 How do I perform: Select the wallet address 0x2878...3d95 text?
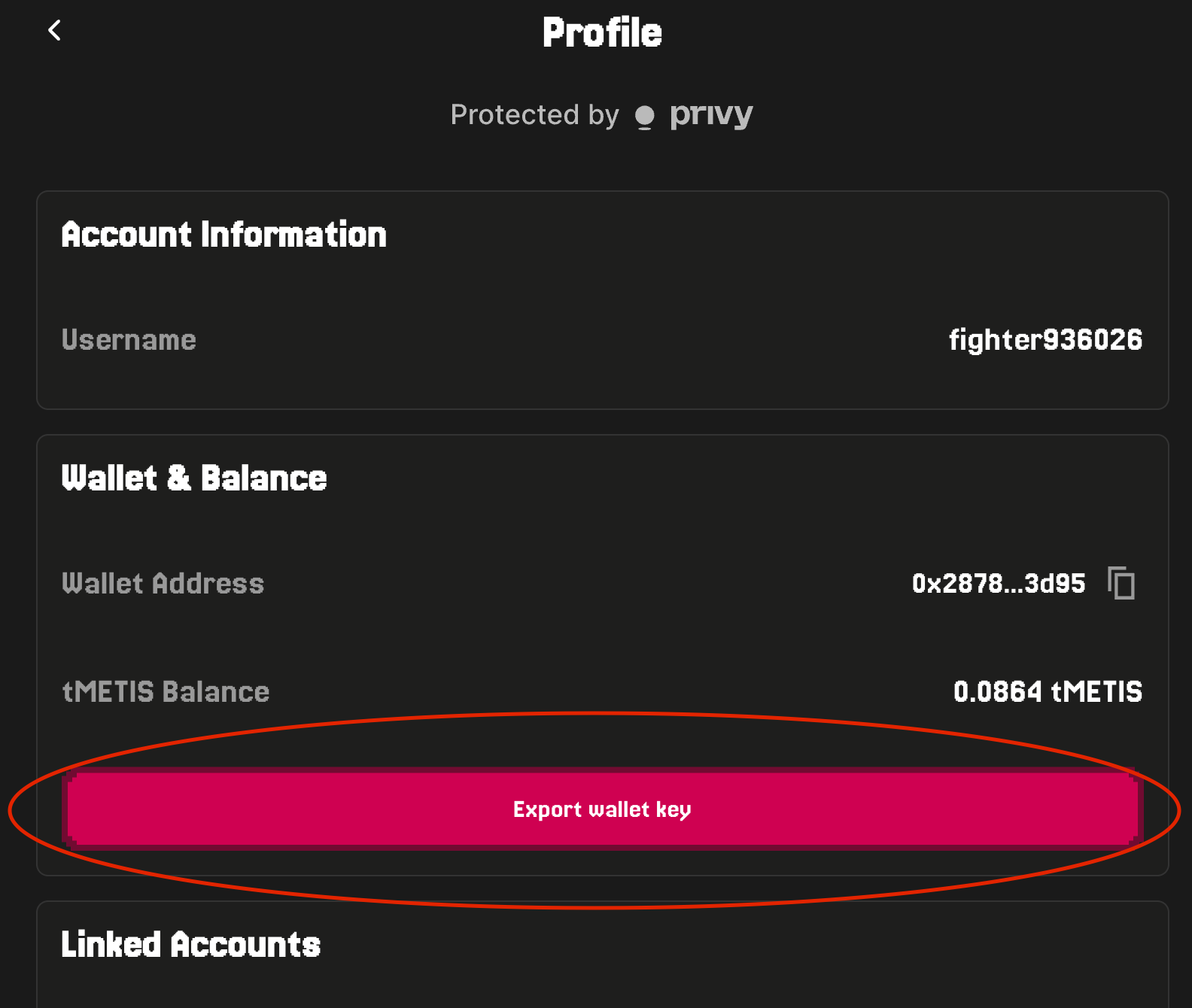(x=999, y=584)
